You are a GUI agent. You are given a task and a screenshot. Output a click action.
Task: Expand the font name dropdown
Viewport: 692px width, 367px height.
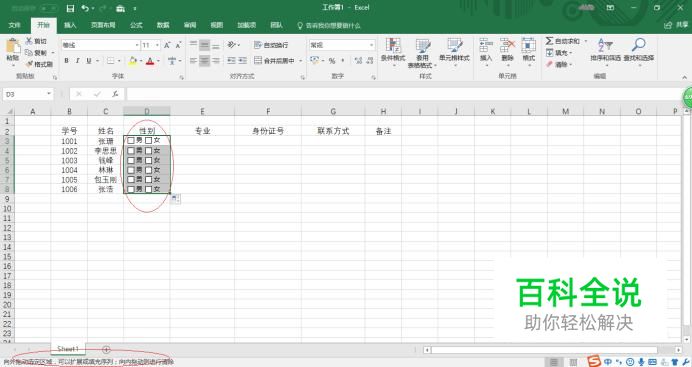(137, 45)
